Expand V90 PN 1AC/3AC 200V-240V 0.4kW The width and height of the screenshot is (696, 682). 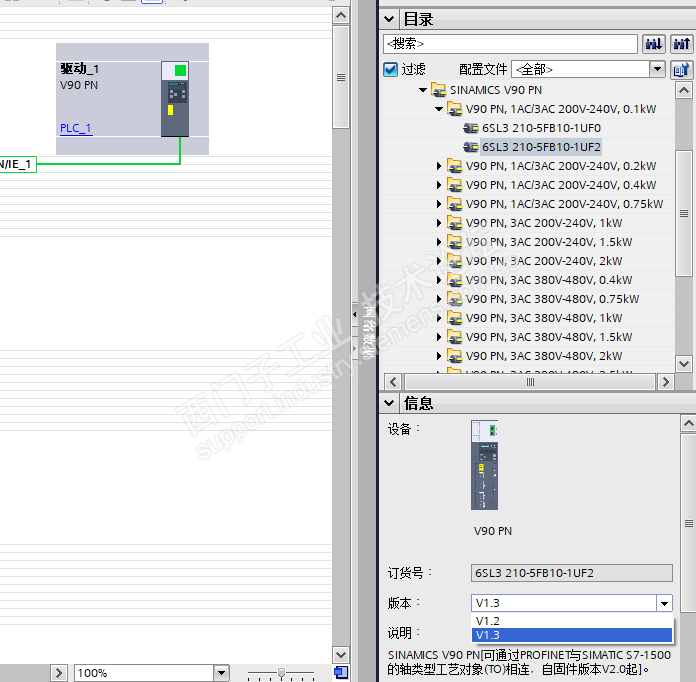point(439,185)
